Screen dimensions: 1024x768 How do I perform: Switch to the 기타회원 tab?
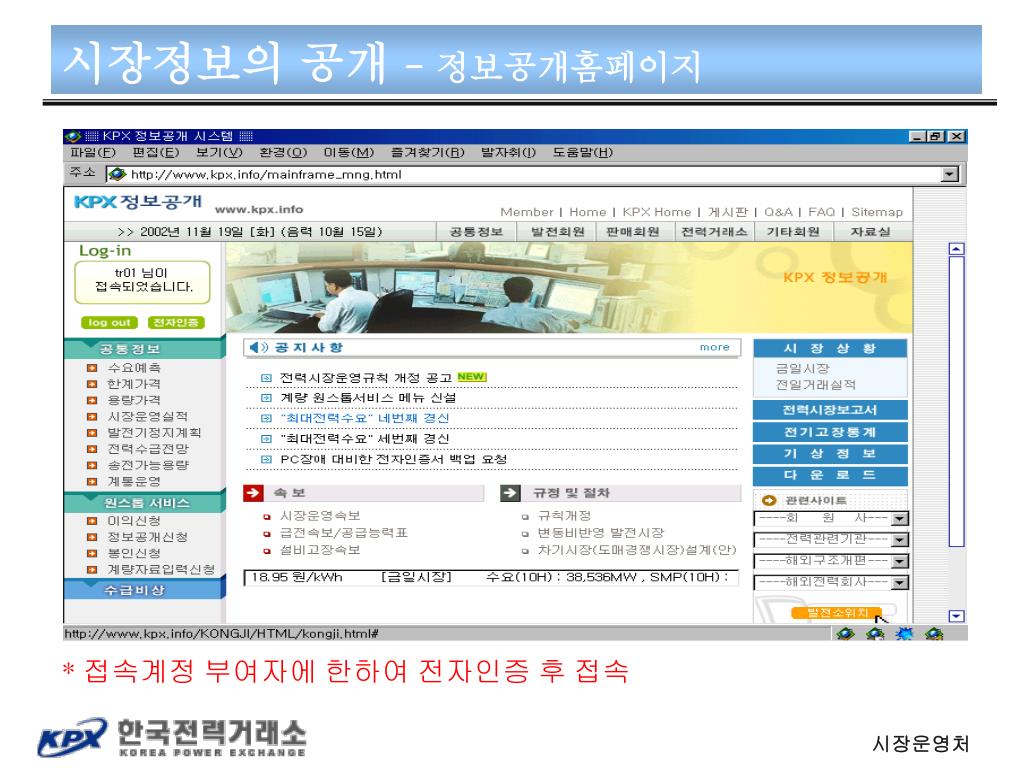pyautogui.click(x=793, y=232)
